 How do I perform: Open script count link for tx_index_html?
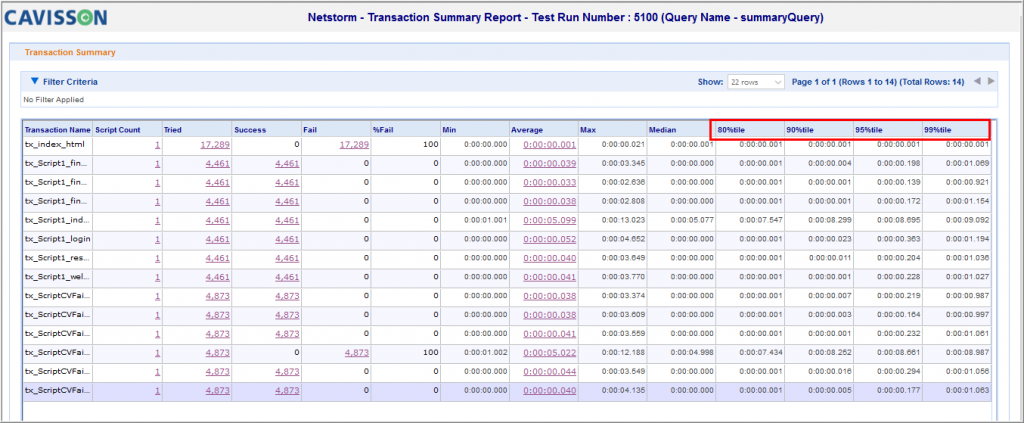coord(157,145)
